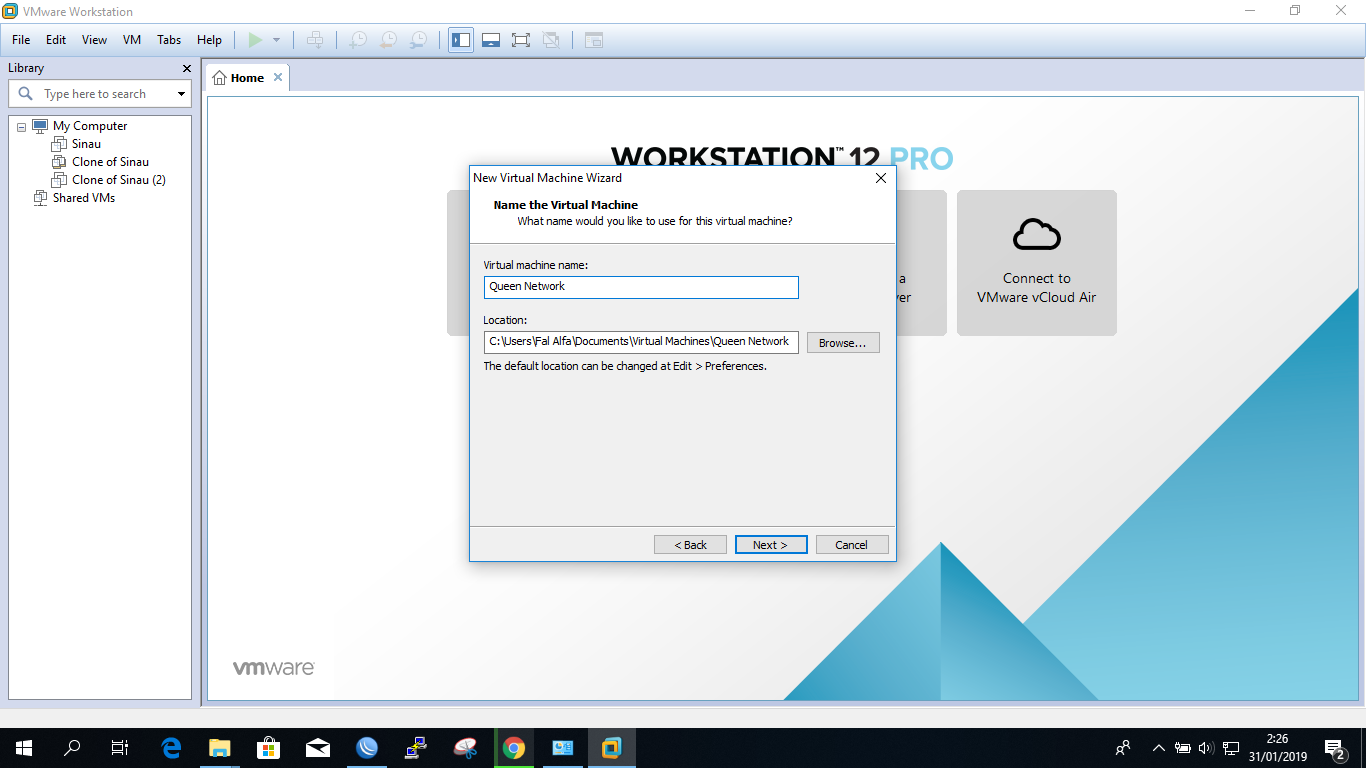
Task: Collapse the My Computer tree node
Action: pos(21,127)
